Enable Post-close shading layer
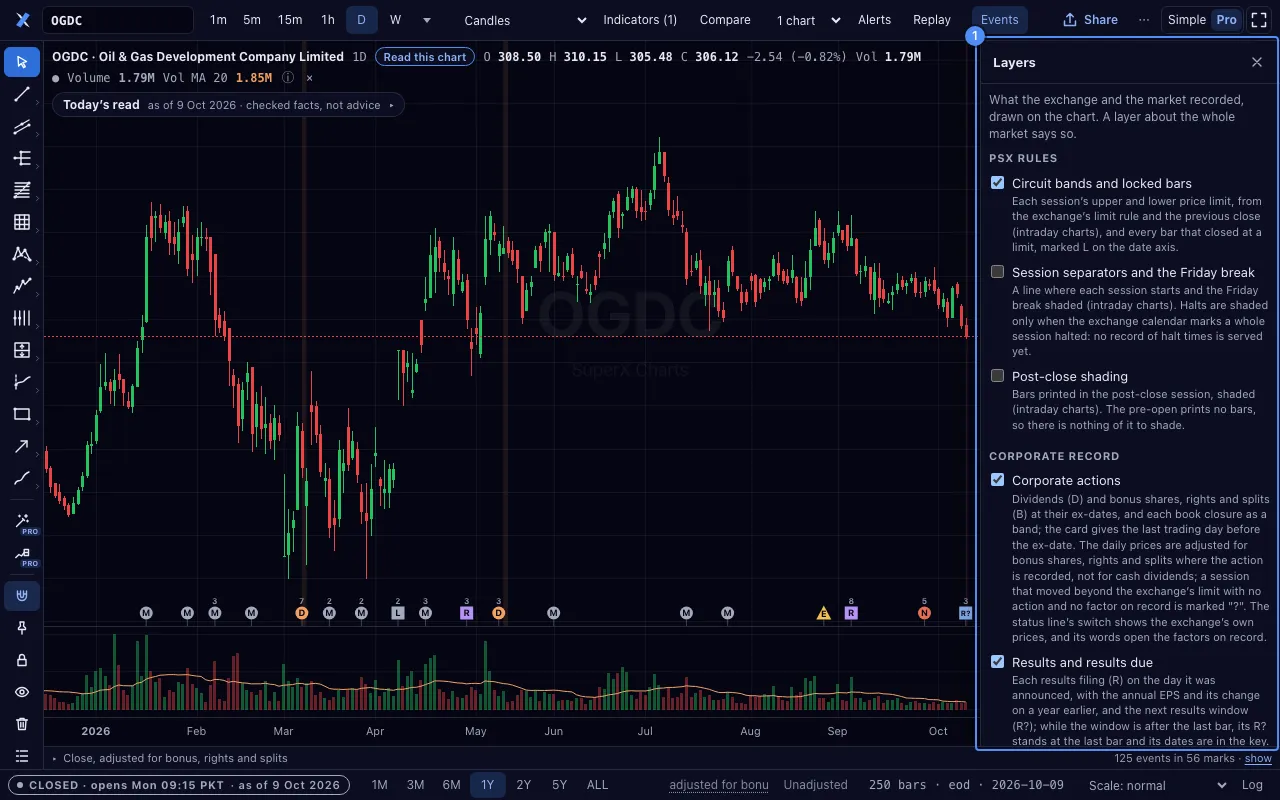This screenshot has width=1280, height=800. [997, 376]
